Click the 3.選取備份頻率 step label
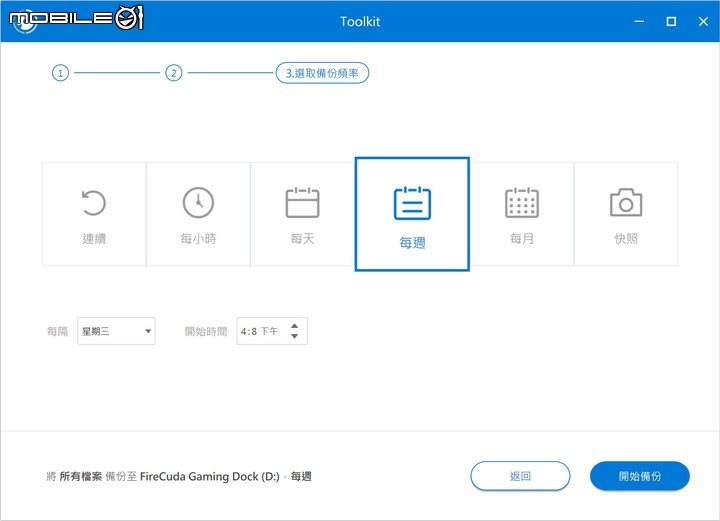 [322, 73]
